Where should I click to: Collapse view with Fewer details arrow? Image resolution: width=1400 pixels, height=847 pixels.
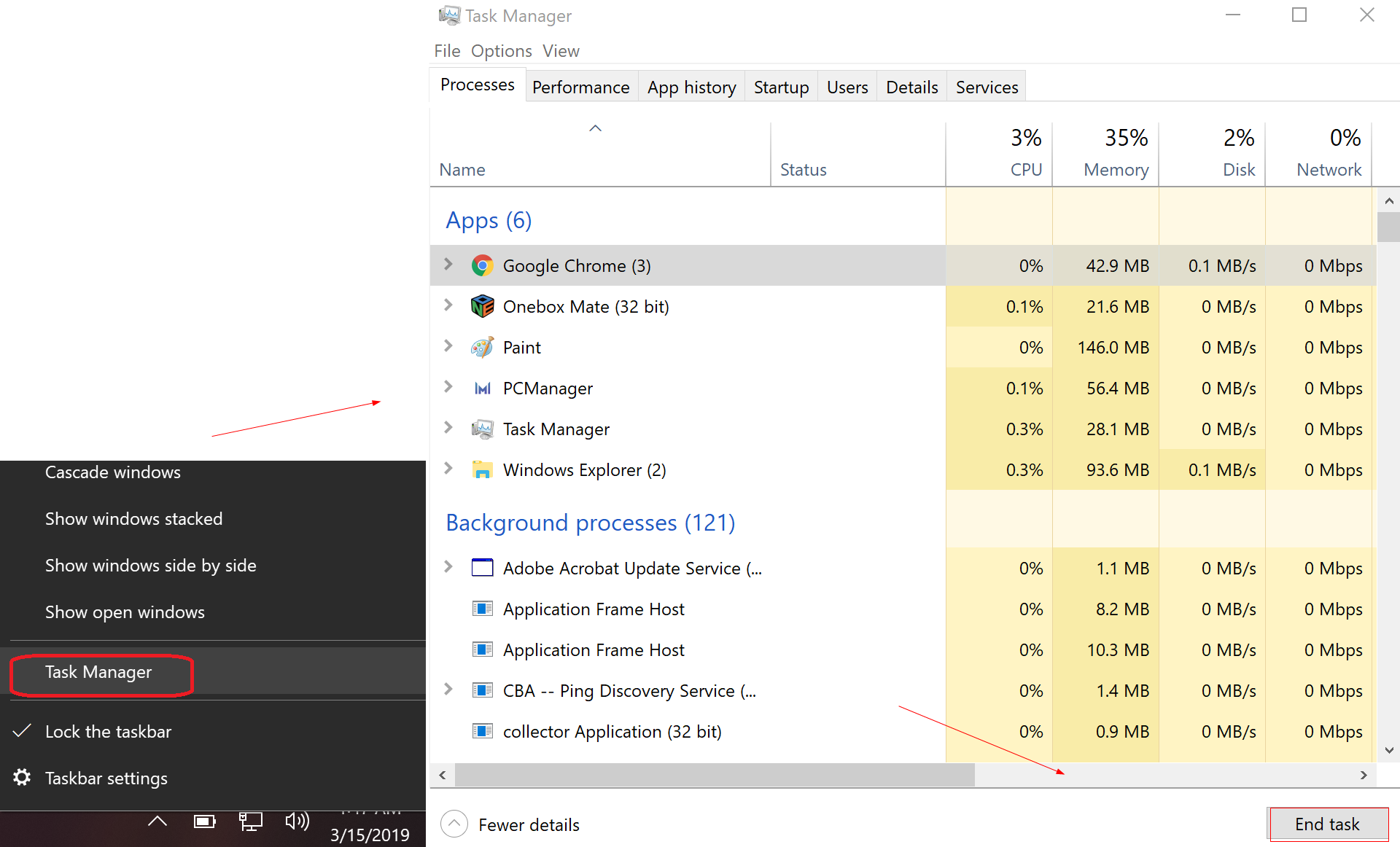point(454,824)
